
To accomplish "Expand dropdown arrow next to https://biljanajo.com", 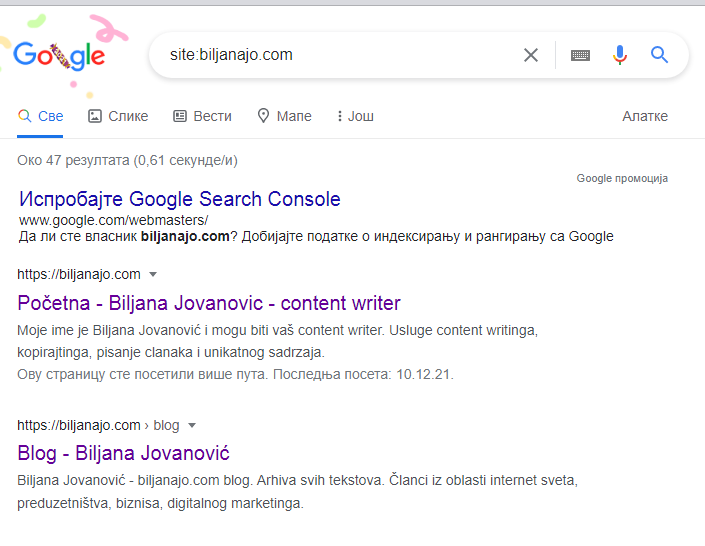I will point(153,274).
